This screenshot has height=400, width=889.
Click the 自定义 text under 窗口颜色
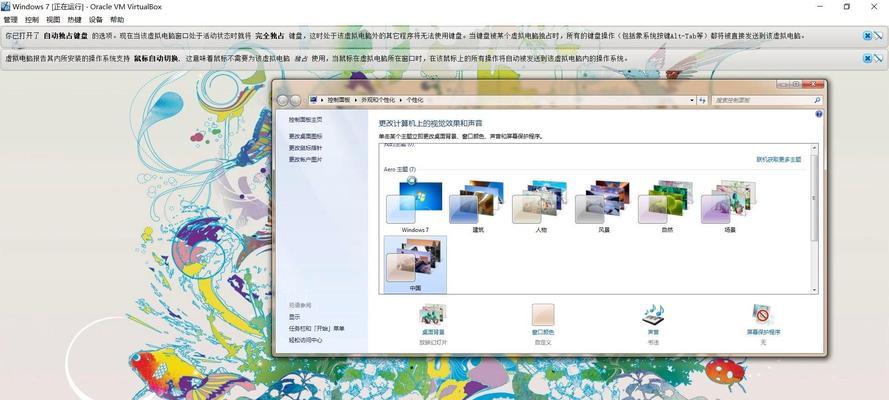[x=543, y=342]
